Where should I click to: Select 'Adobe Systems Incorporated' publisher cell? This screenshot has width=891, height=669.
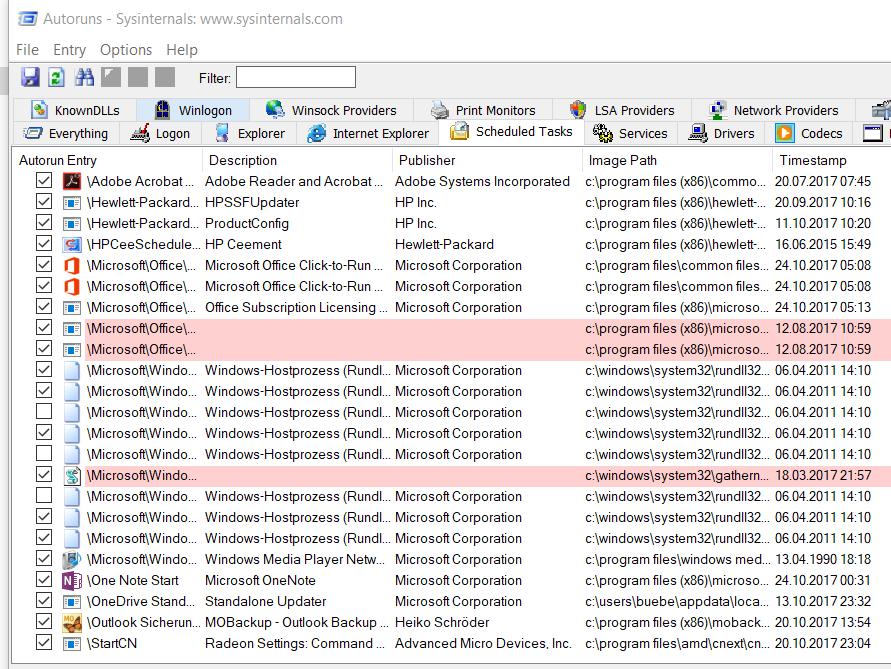pos(482,181)
